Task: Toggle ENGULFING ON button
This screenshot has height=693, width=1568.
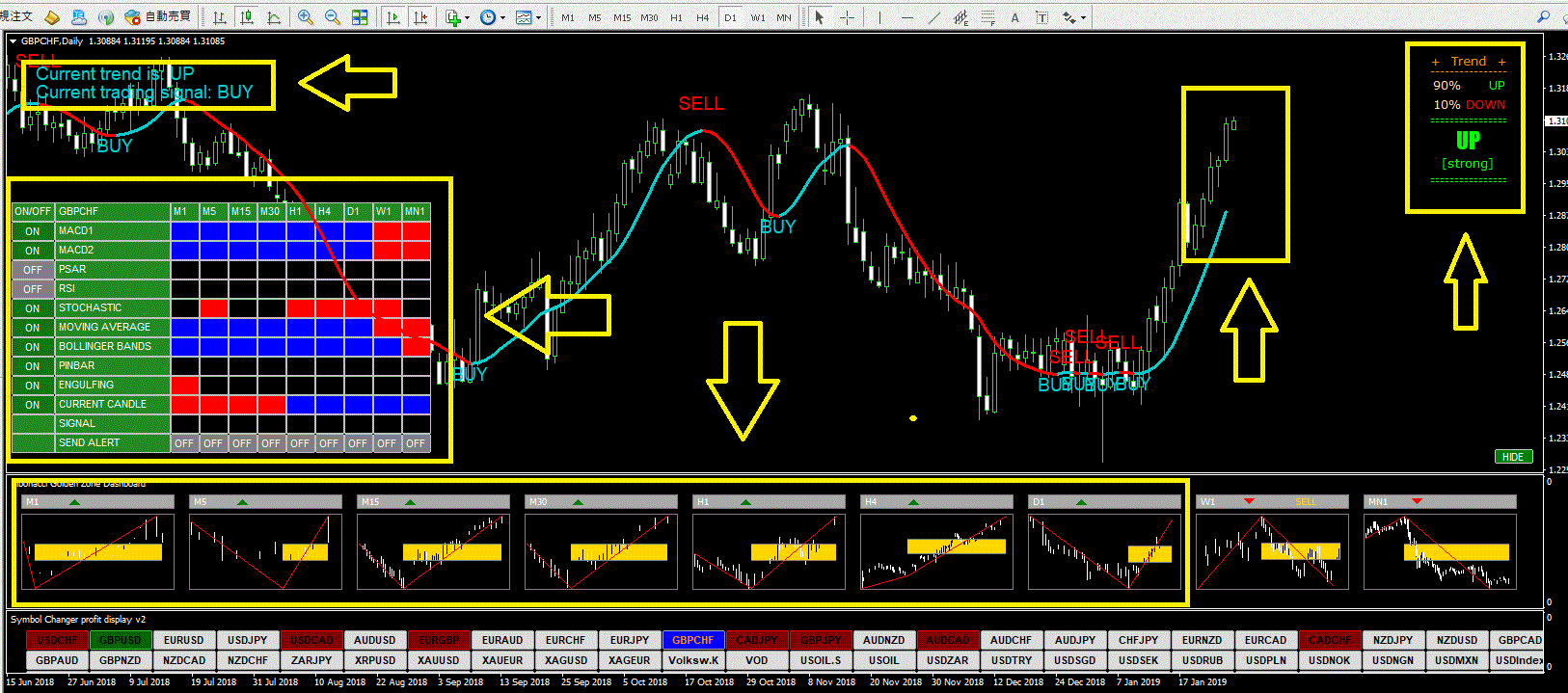Action: click(x=33, y=386)
